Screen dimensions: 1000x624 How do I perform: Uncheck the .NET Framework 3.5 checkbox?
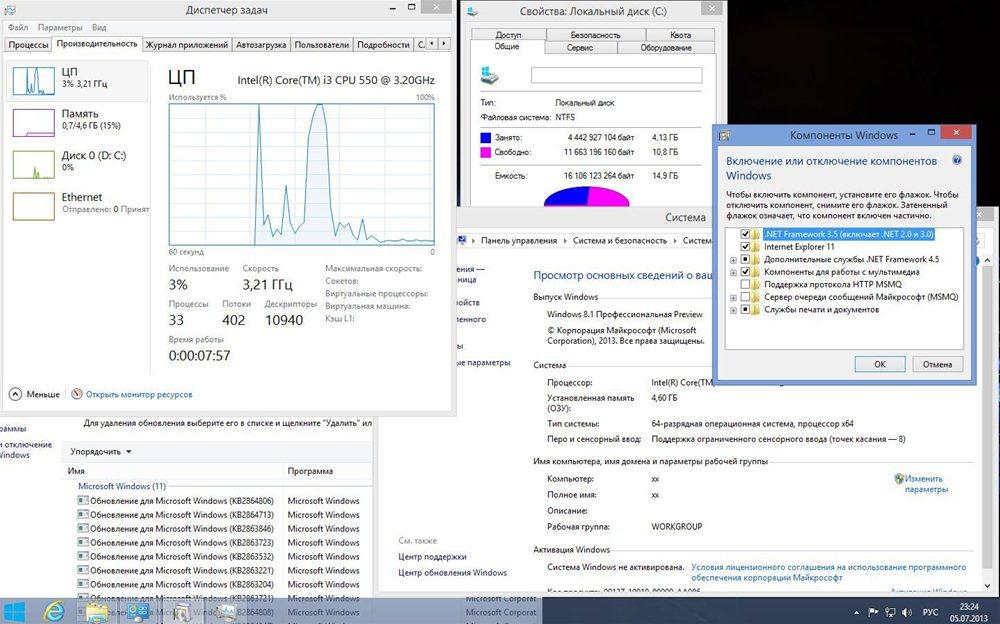point(745,234)
